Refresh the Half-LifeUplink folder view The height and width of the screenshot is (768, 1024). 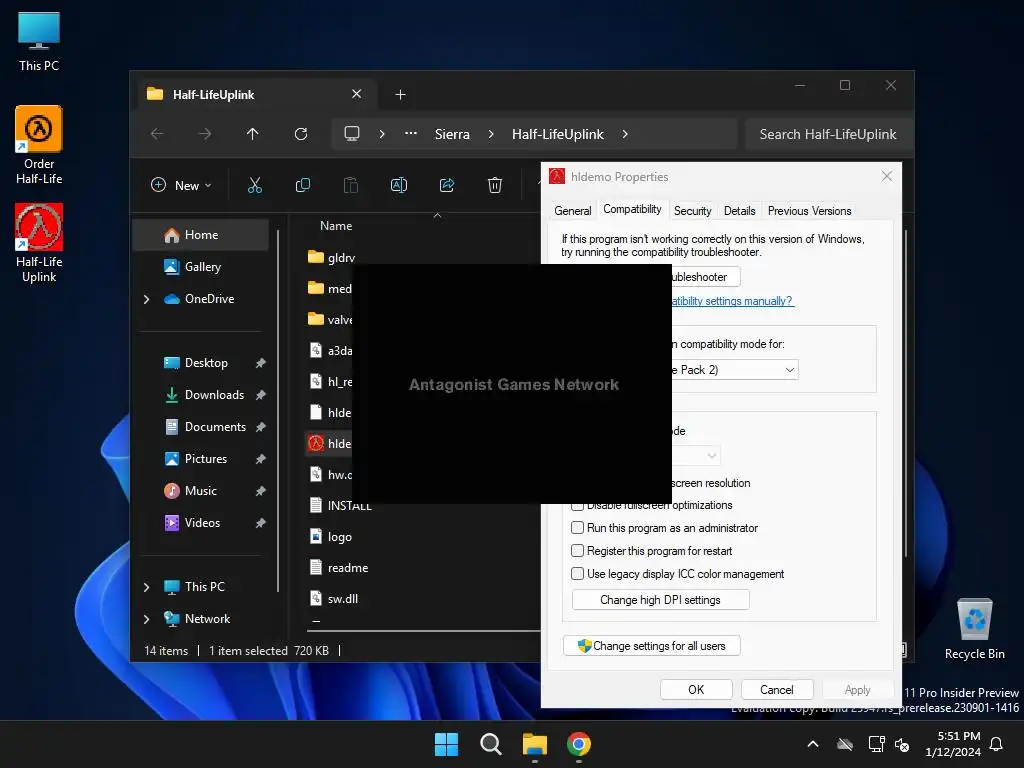click(300, 134)
